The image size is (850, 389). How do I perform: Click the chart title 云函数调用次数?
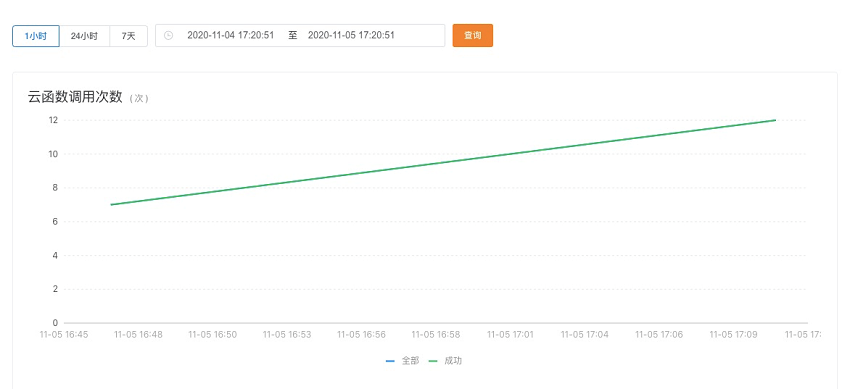click(75, 98)
